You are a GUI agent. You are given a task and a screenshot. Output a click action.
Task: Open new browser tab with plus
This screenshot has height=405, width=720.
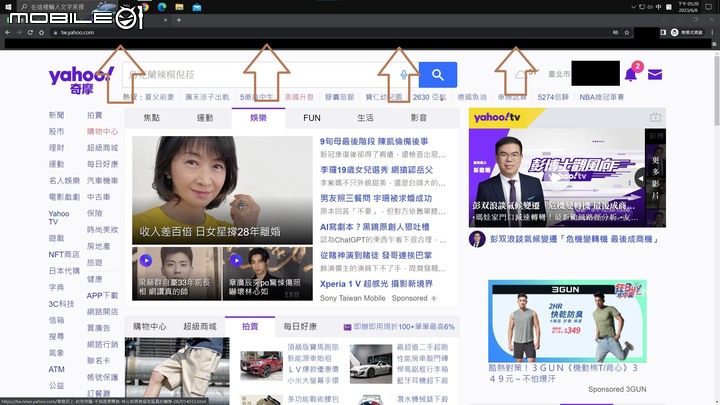179,20
